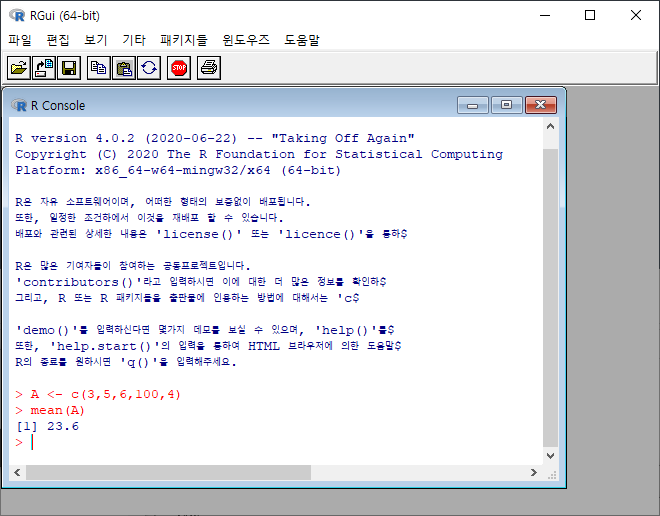Minimize the RGui main window
Screen dimensions: 660x516
(x=545, y=16)
